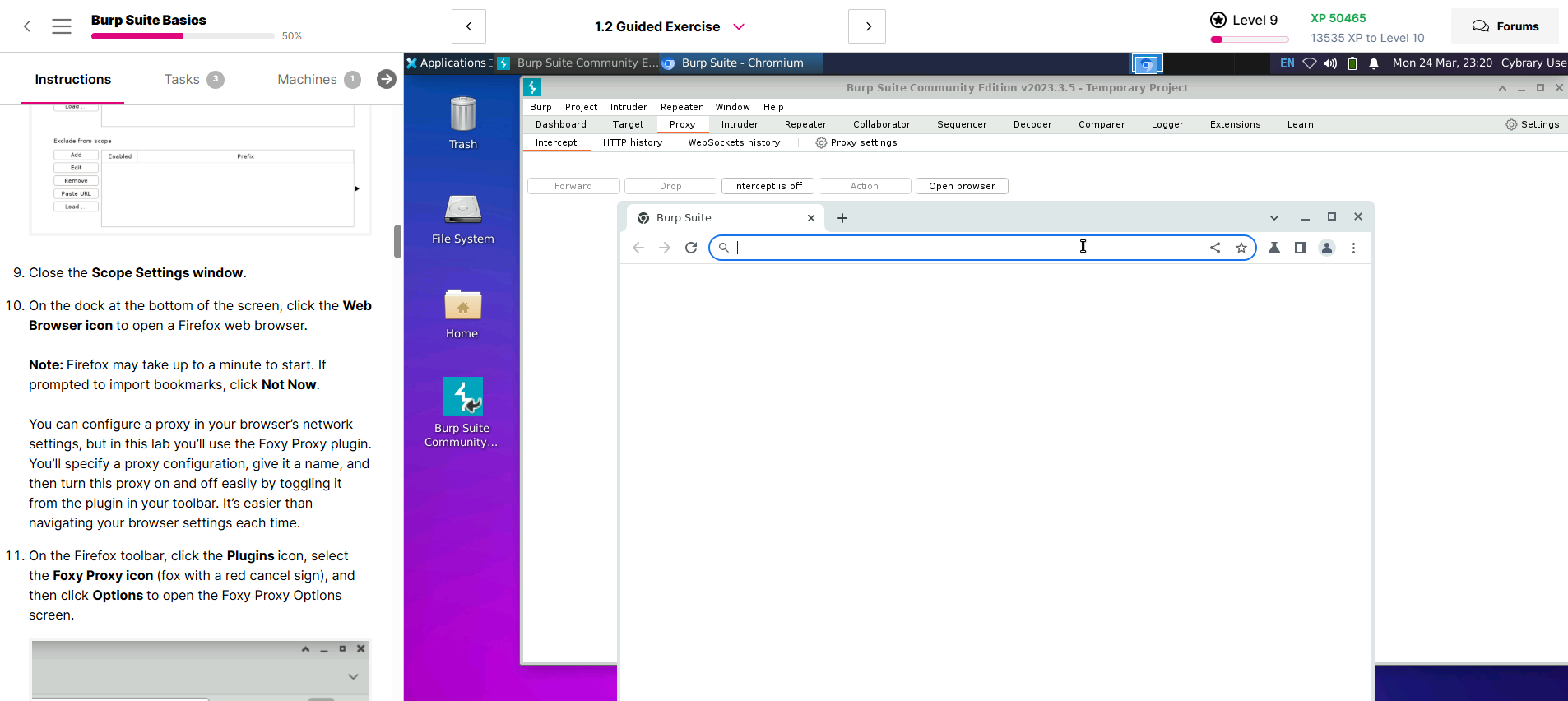This screenshot has width=1568, height=701.
Task: Toggle the Intercept is off button
Action: (768, 186)
